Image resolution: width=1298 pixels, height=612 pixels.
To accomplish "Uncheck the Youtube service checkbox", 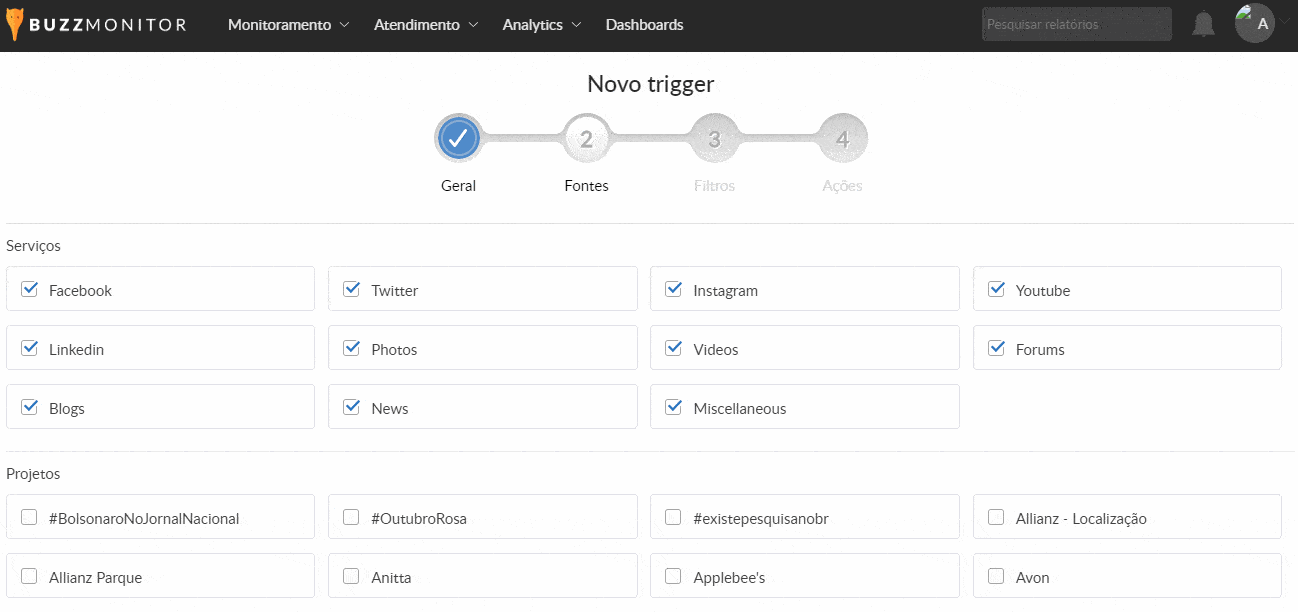I will click(996, 290).
